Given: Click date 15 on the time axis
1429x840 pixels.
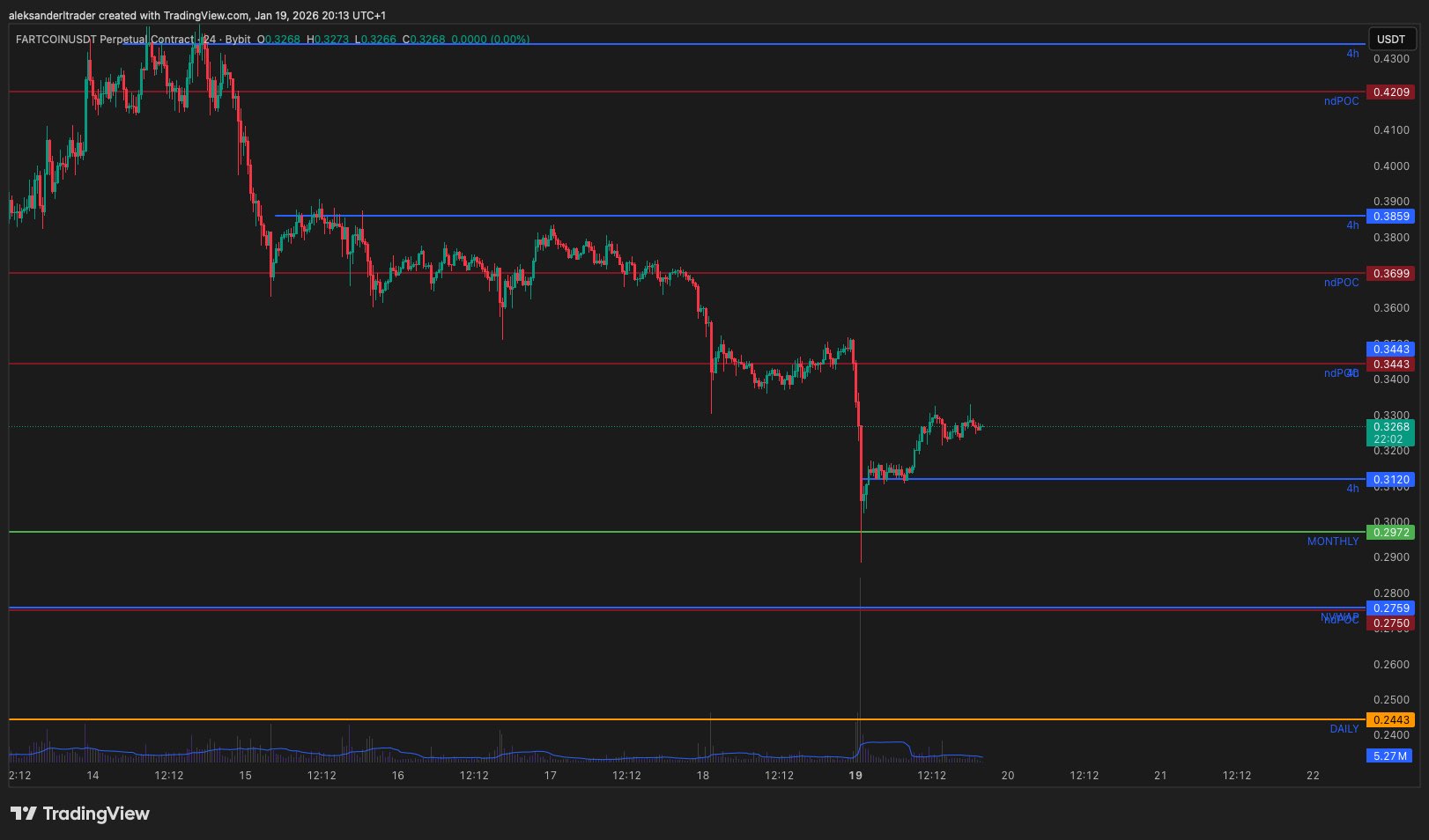Looking at the screenshot, I should (245, 776).
